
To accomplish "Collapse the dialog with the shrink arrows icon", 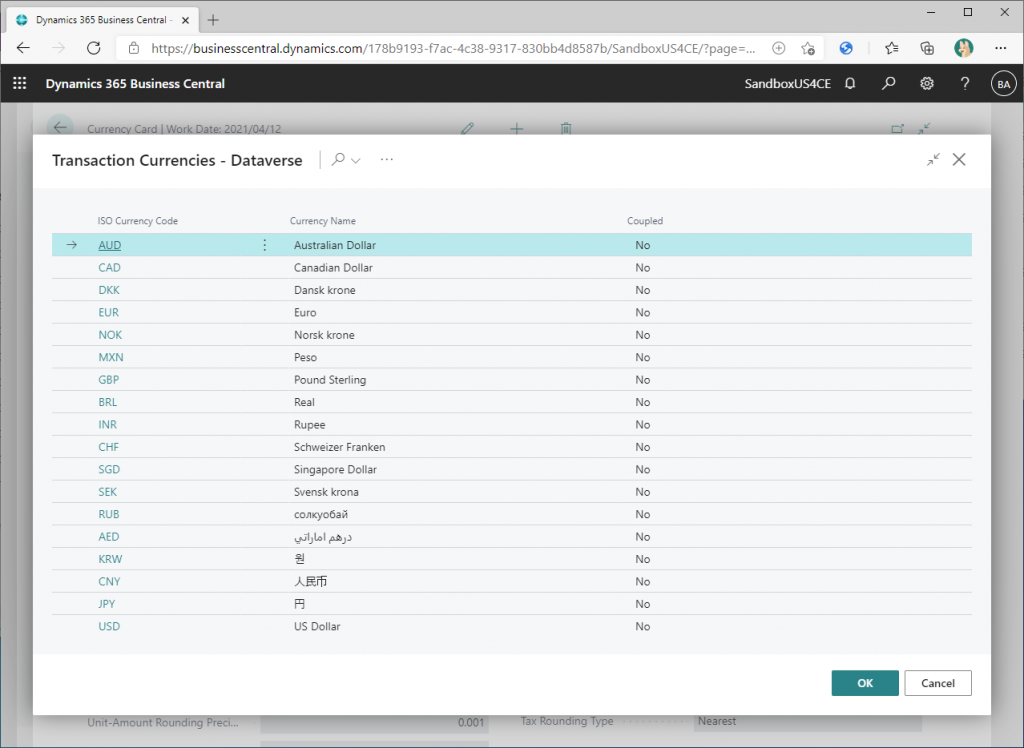I will coord(933,159).
